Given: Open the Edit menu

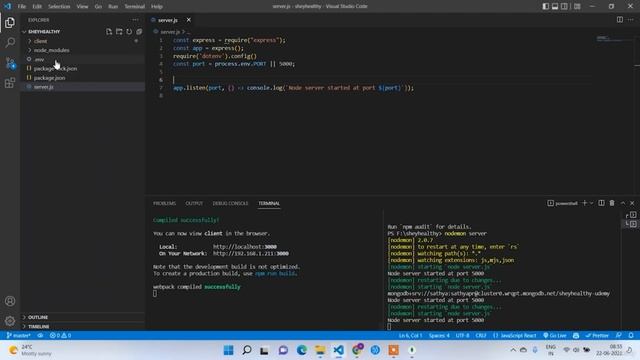Looking at the screenshot, I should pyautogui.click(x=37, y=6).
